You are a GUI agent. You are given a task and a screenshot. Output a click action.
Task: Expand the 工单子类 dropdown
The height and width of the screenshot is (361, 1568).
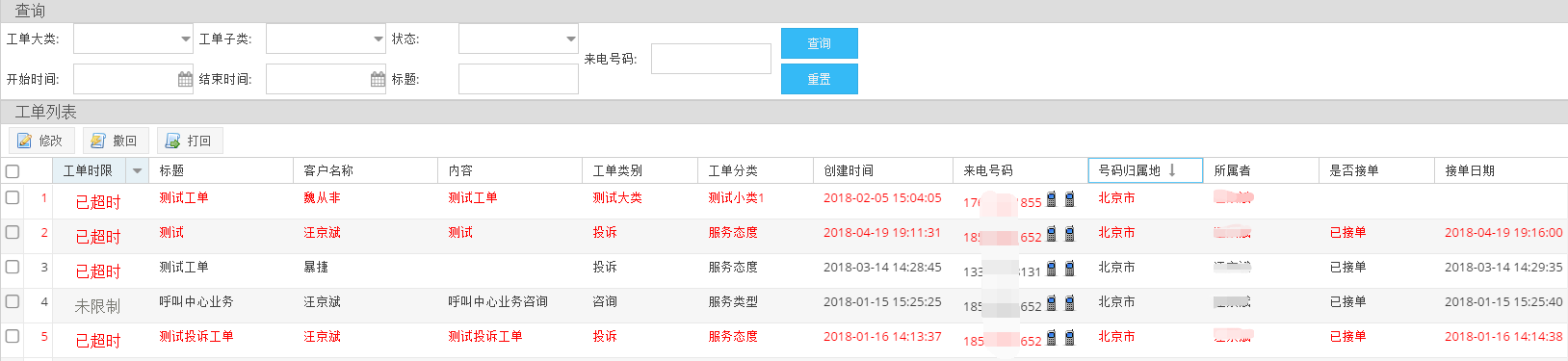tap(379, 39)
